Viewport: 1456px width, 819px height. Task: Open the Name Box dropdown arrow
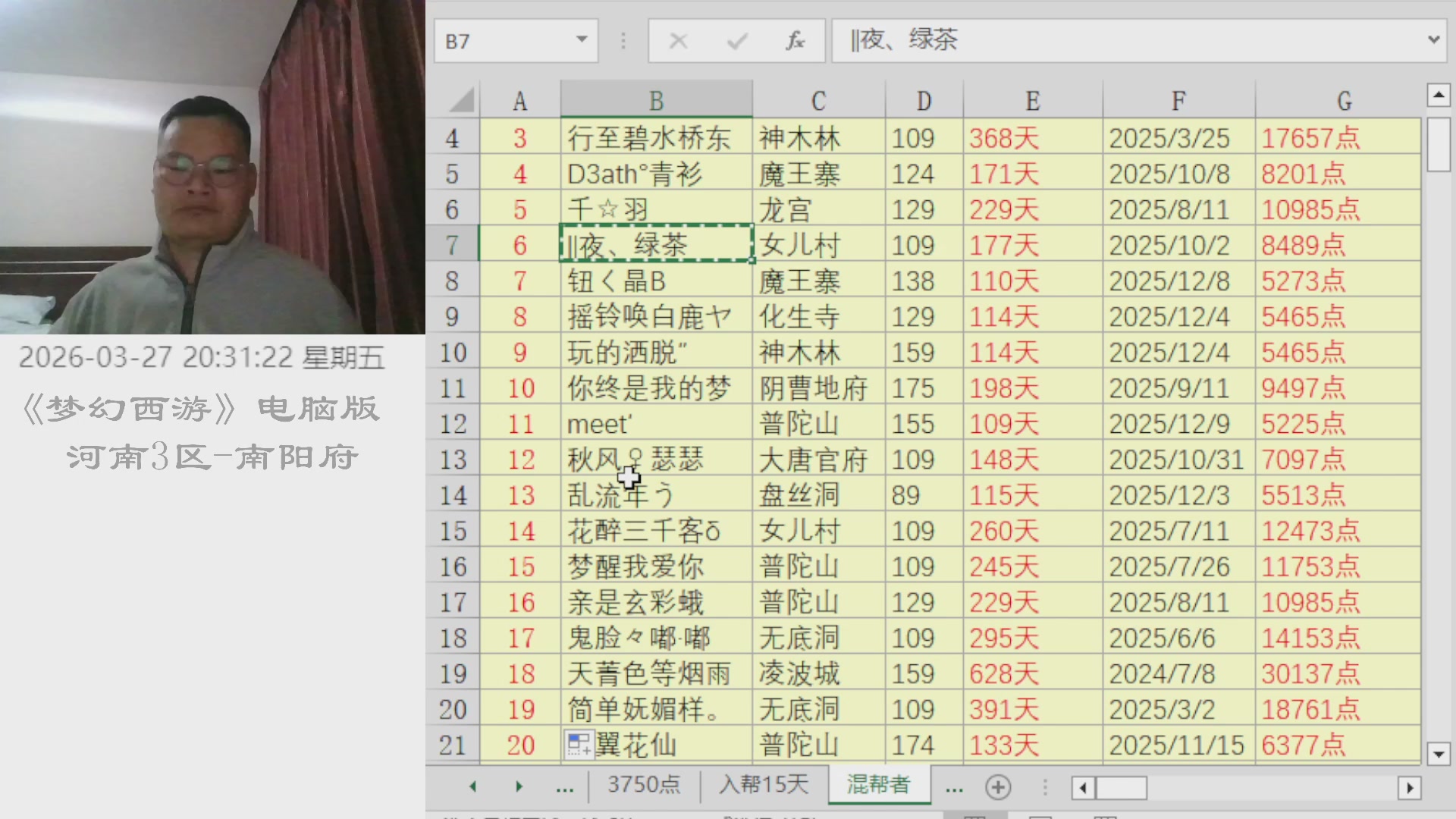(582, 39)
